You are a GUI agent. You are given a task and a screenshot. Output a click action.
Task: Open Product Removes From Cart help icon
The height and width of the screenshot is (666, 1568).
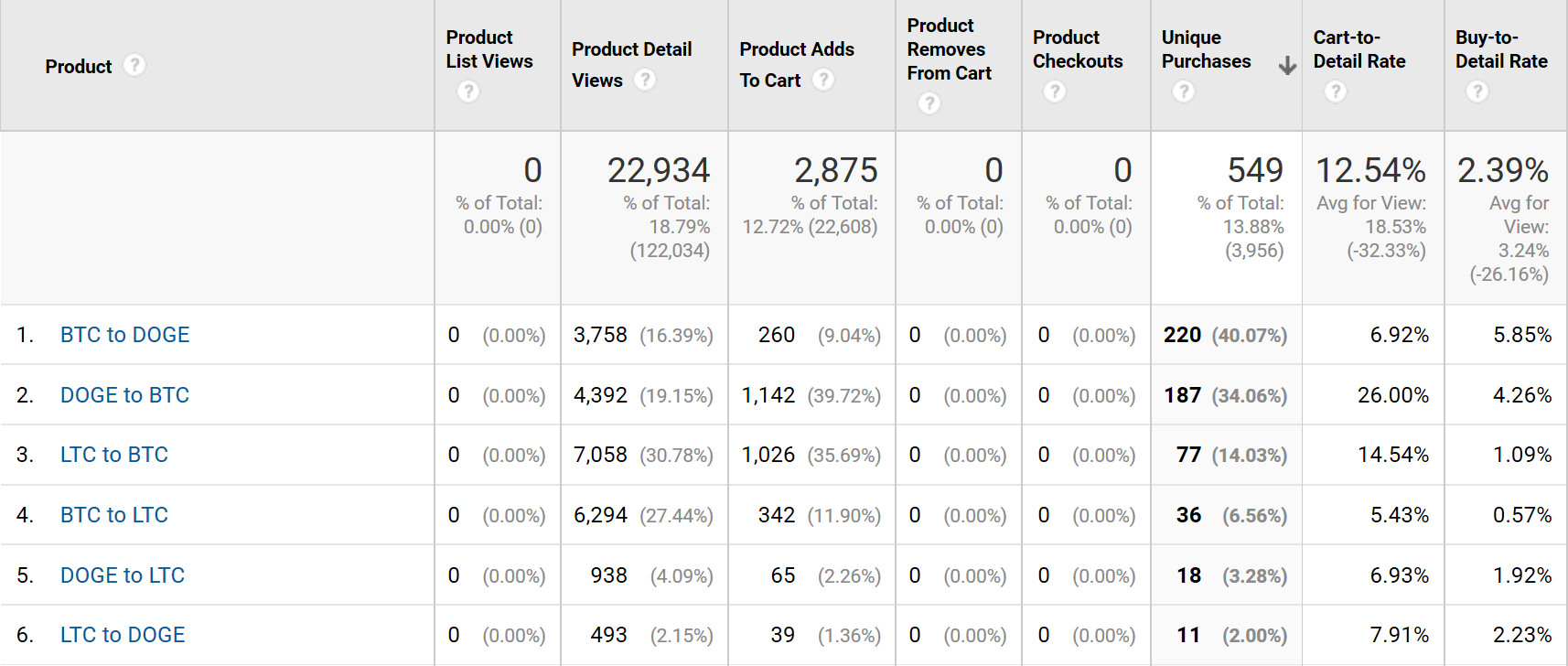point(929,103)
